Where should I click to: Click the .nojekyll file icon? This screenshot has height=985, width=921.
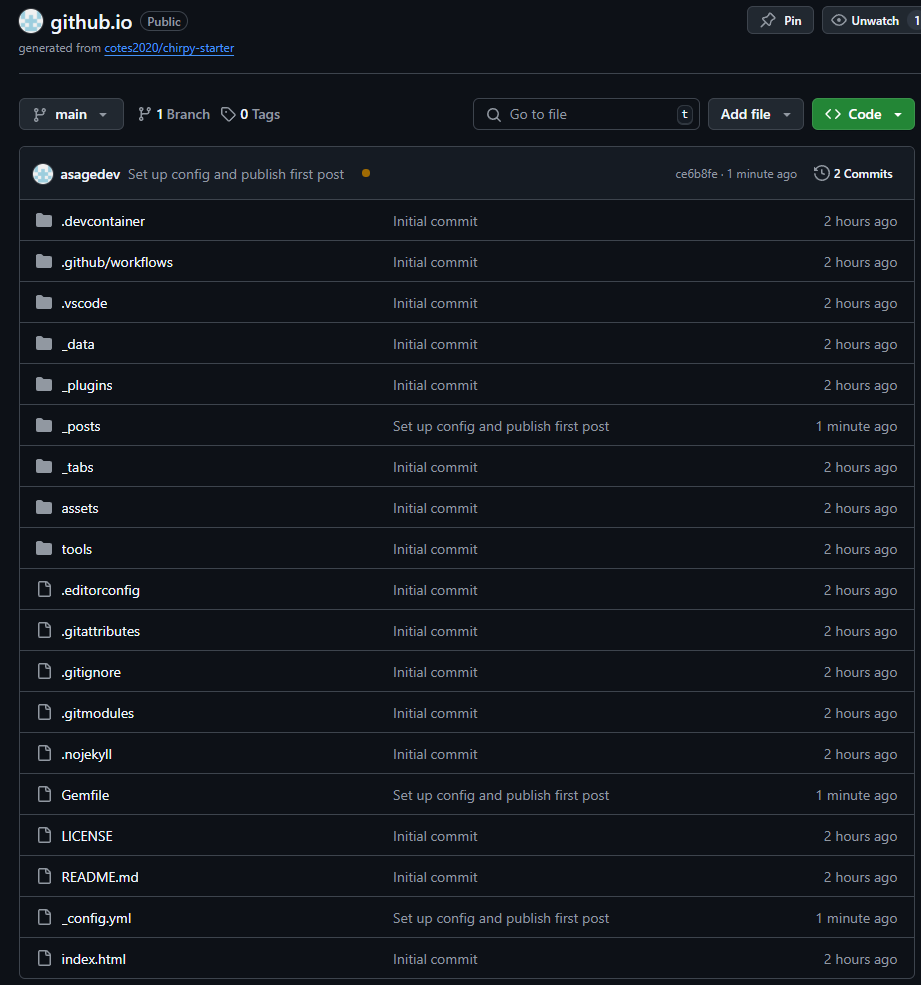45,753
